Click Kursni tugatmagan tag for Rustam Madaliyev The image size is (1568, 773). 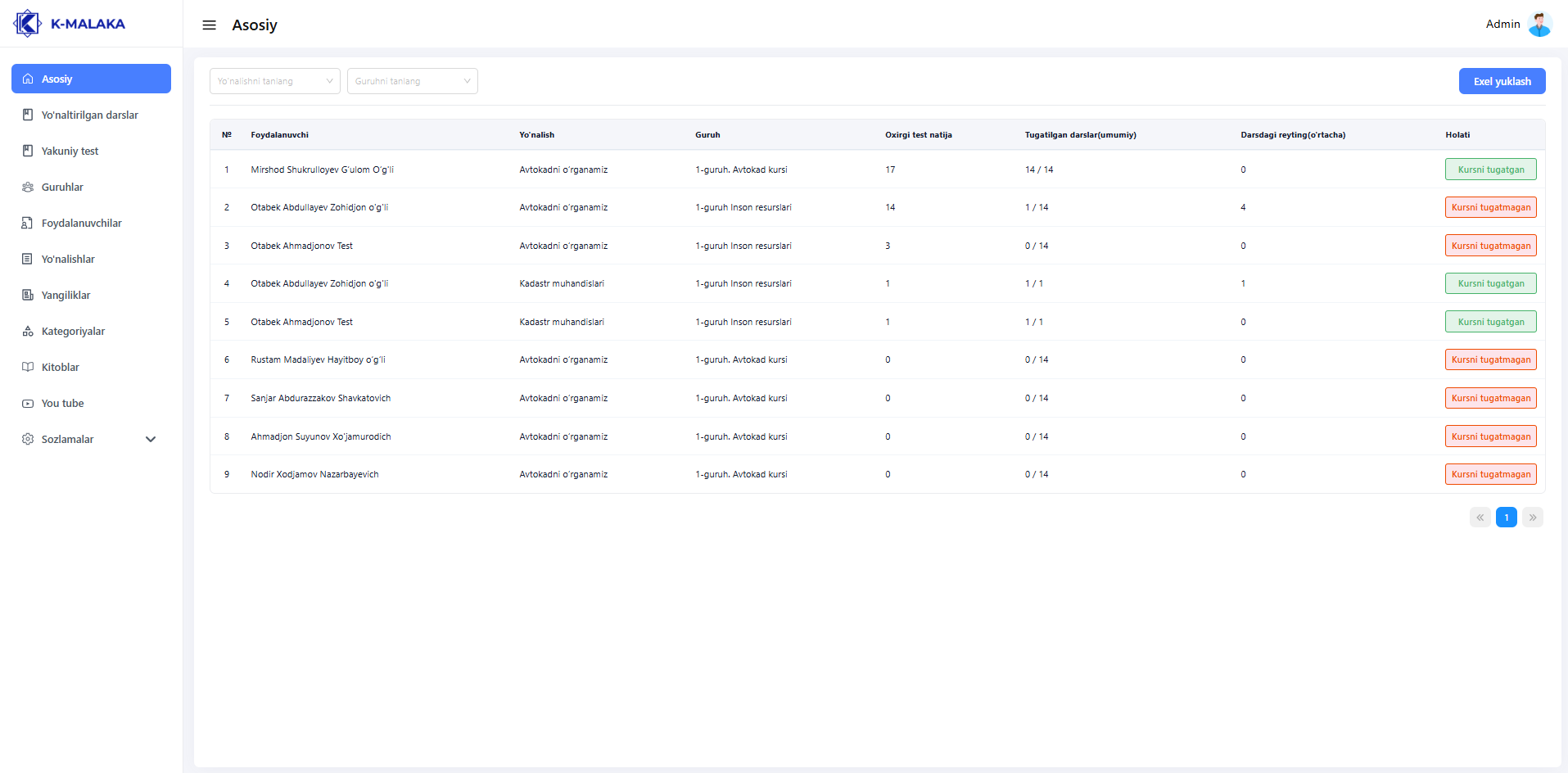[1491, 359]
